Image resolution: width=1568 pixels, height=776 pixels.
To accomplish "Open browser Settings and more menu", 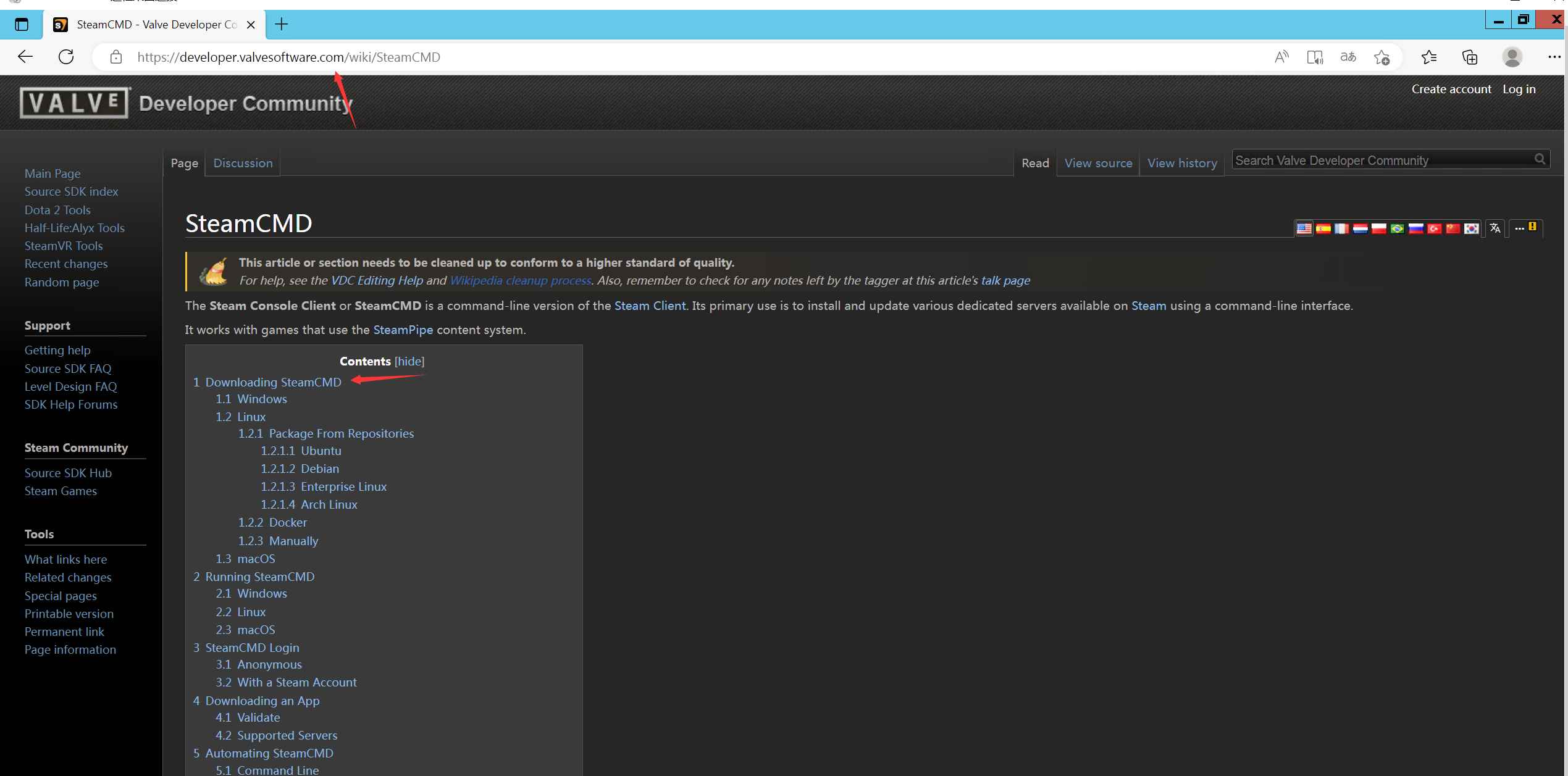I will pyautogui.click(x=1554, y=57).
